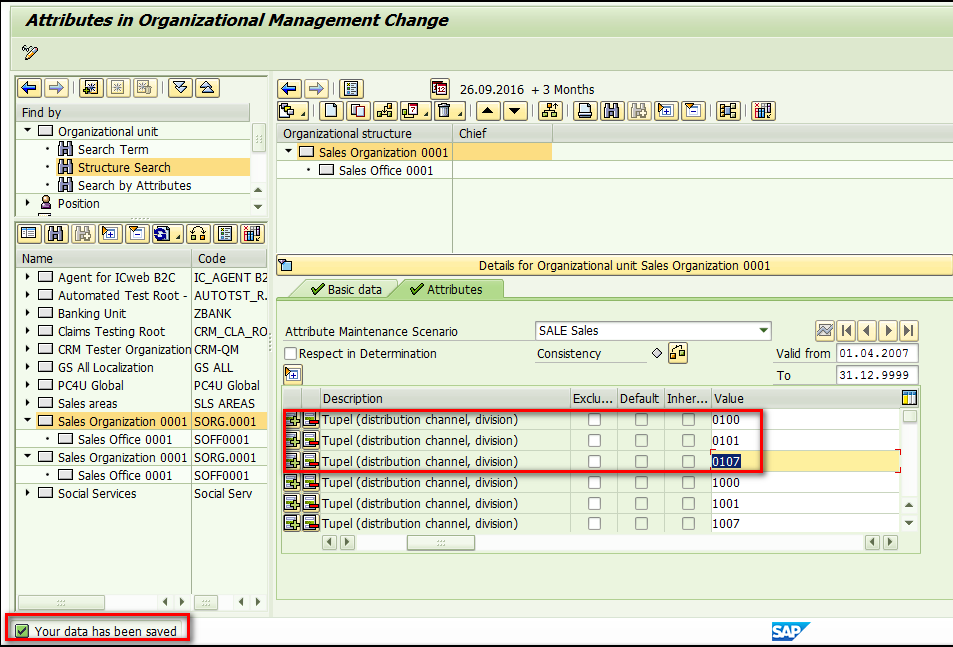Click the refresh icon in results toolbar
Screen dimensions: 953x647
(164, 234)
